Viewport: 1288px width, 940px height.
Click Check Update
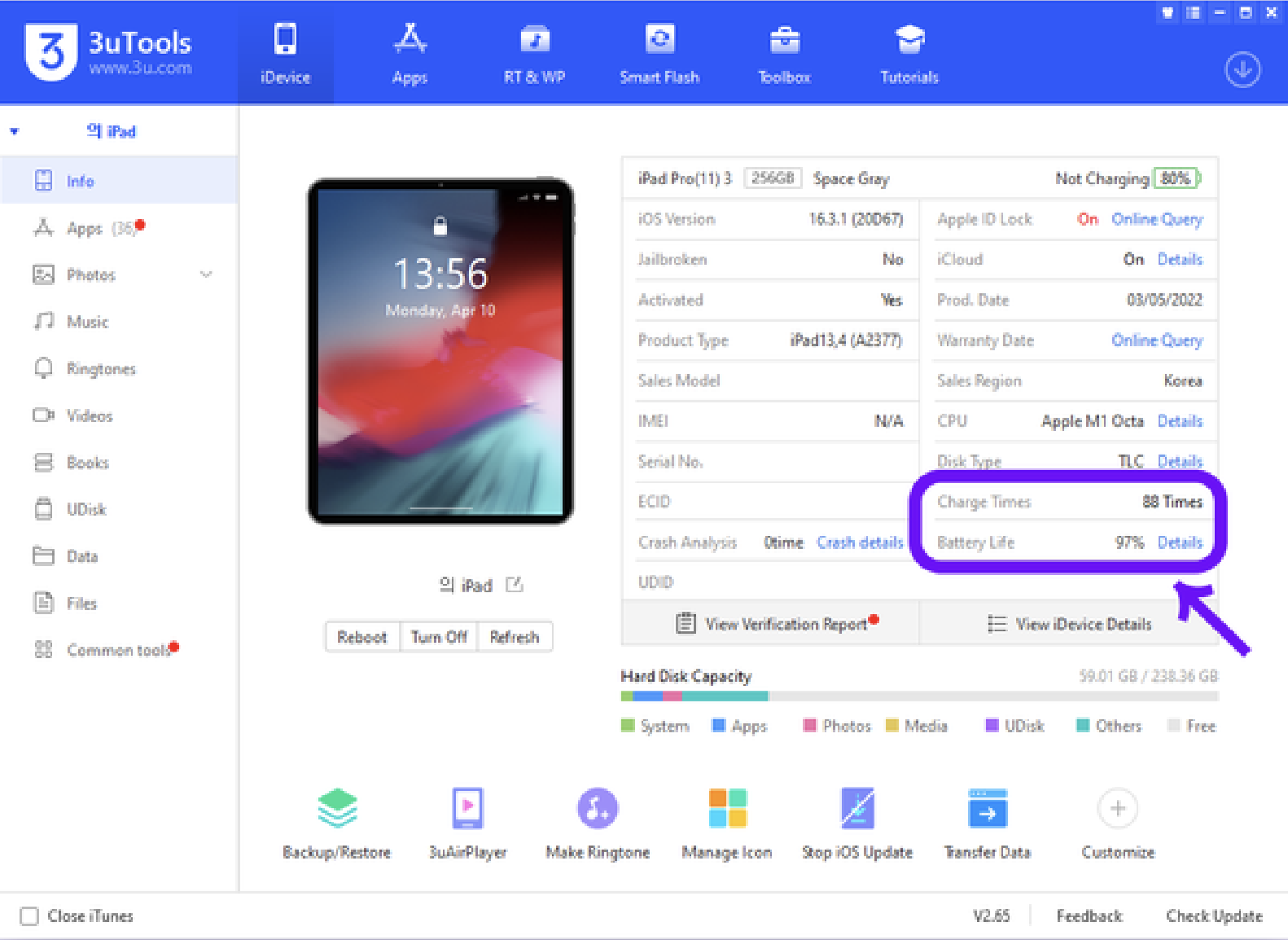click(1214, 916)
